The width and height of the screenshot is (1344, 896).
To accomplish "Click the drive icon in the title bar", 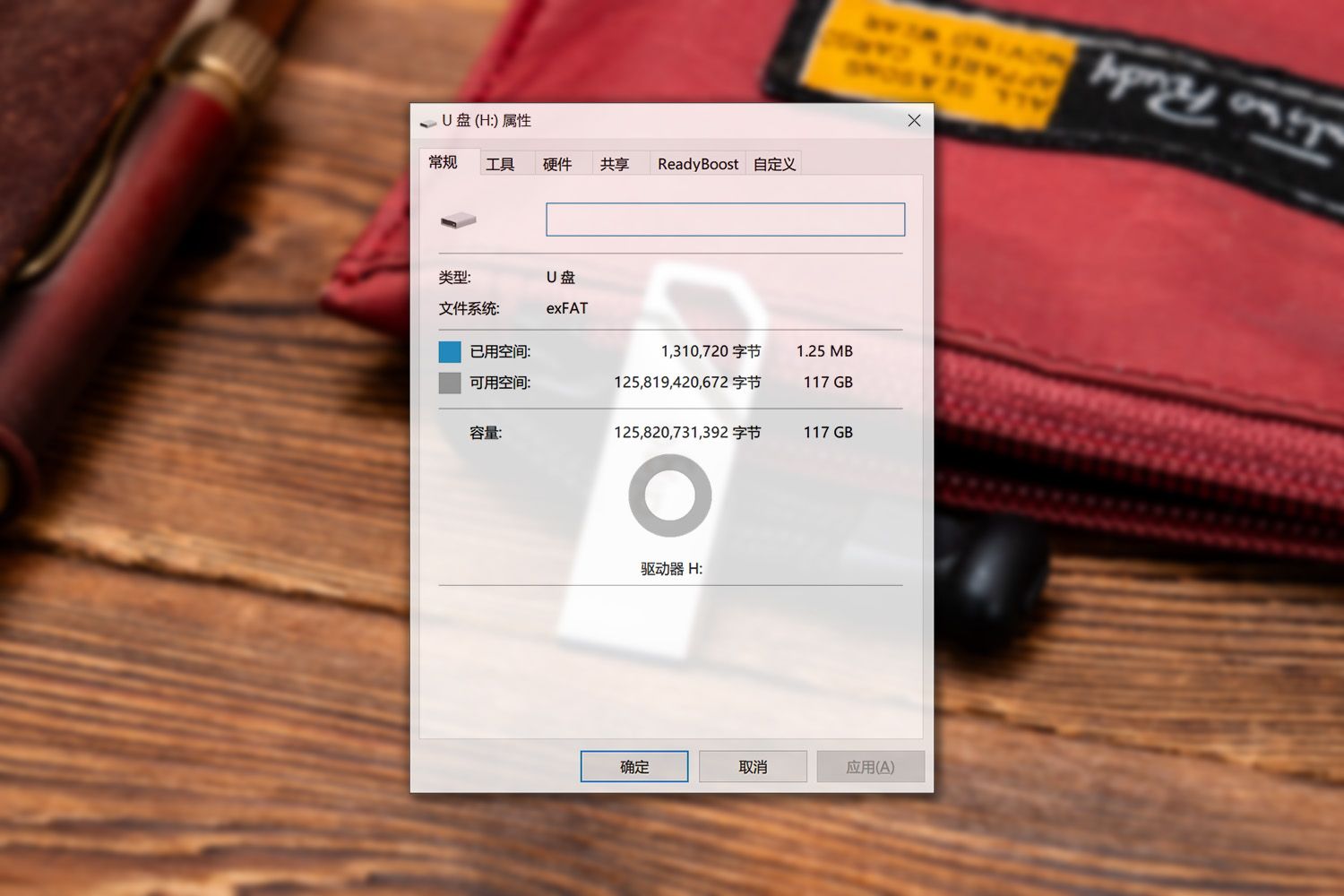I will (427, 122).
